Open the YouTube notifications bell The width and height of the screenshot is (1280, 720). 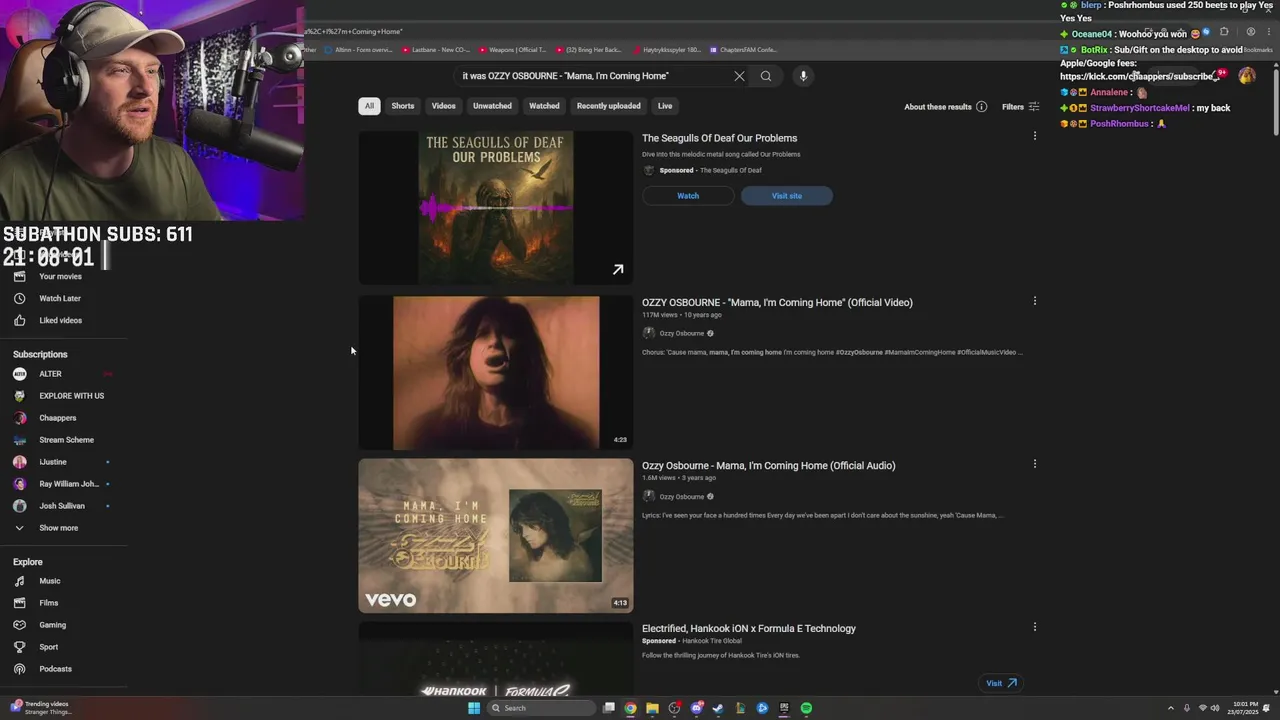(x=1219, y=76)
